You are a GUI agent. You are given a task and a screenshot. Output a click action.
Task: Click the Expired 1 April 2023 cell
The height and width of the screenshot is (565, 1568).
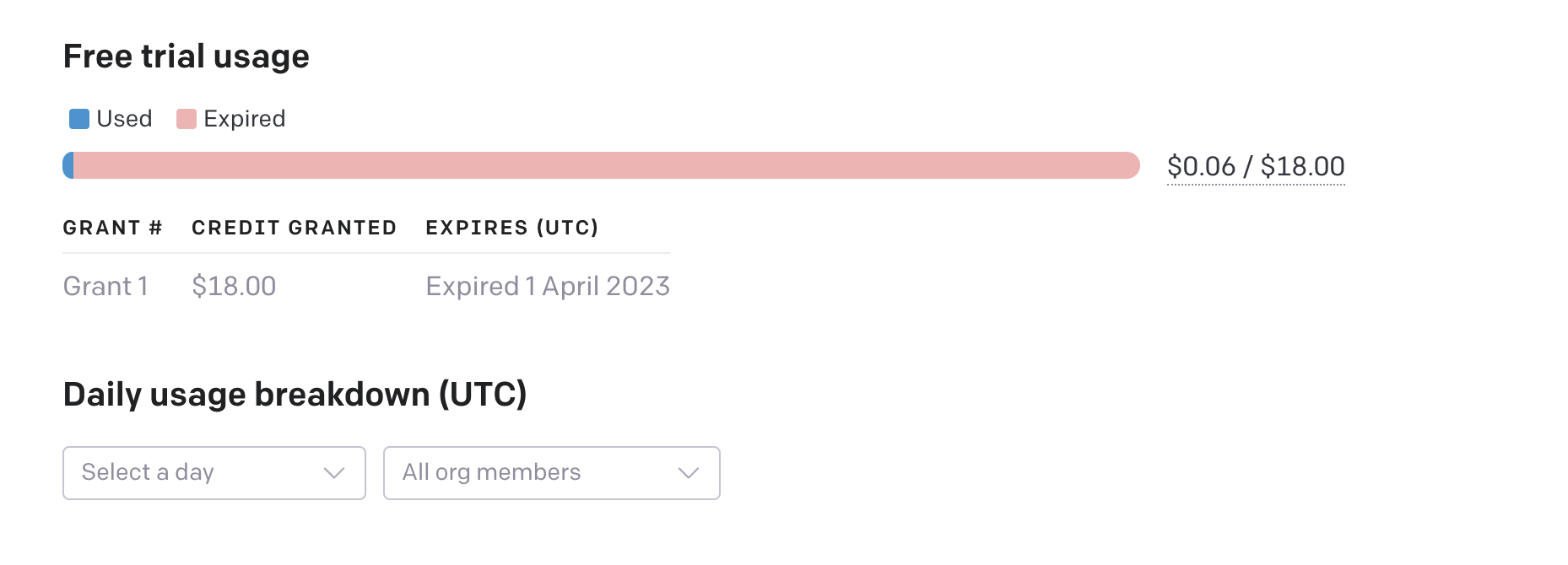548,287
